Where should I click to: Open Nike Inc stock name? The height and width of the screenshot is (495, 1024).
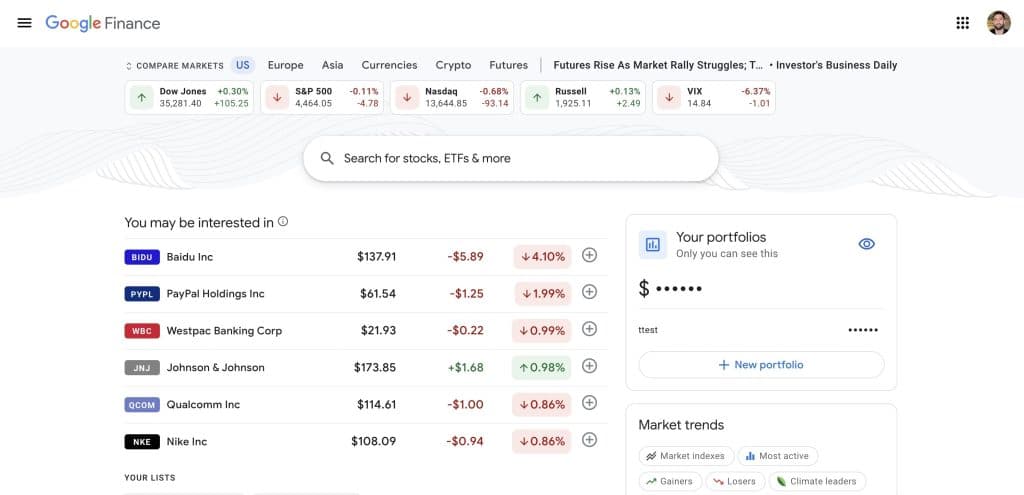tap(187, 441)
